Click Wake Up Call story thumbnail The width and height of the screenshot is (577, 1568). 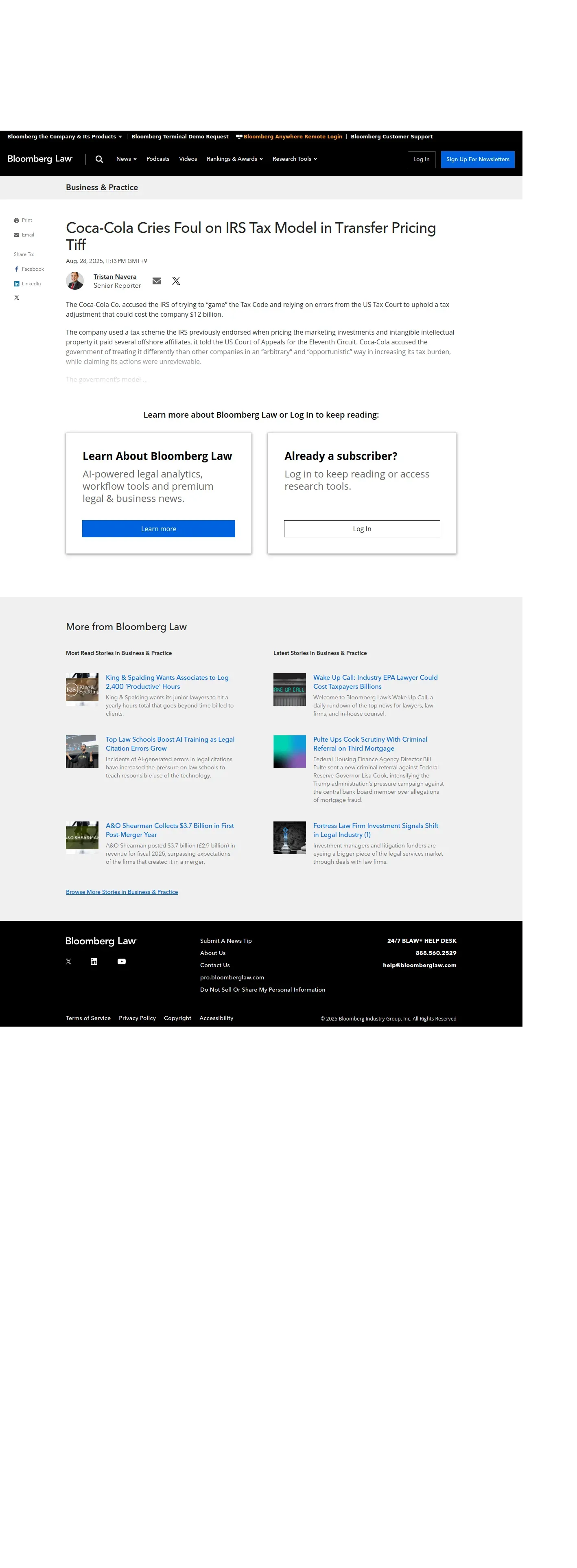(290, 690)
